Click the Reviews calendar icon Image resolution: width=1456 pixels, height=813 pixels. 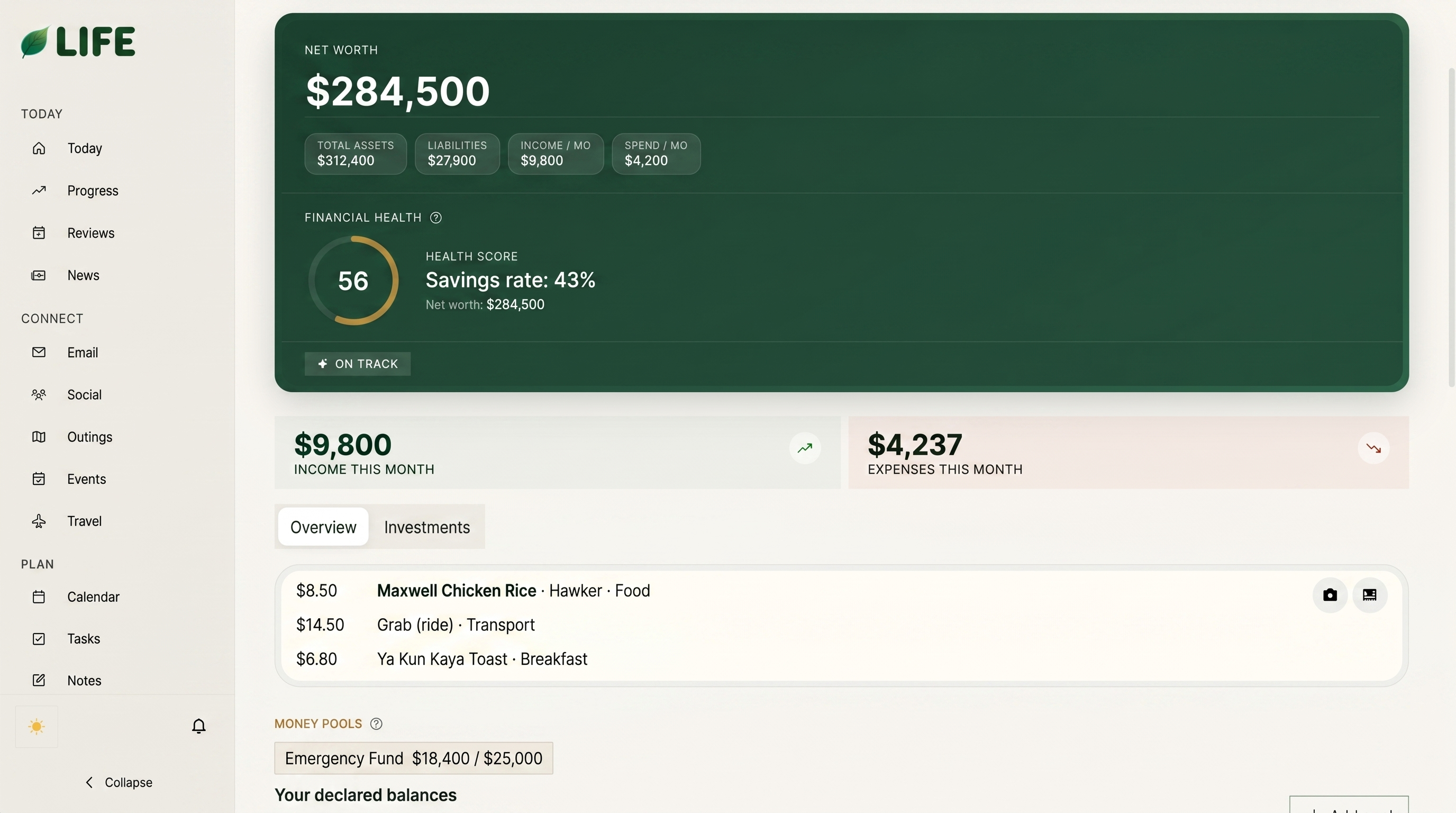coord(39,233)
